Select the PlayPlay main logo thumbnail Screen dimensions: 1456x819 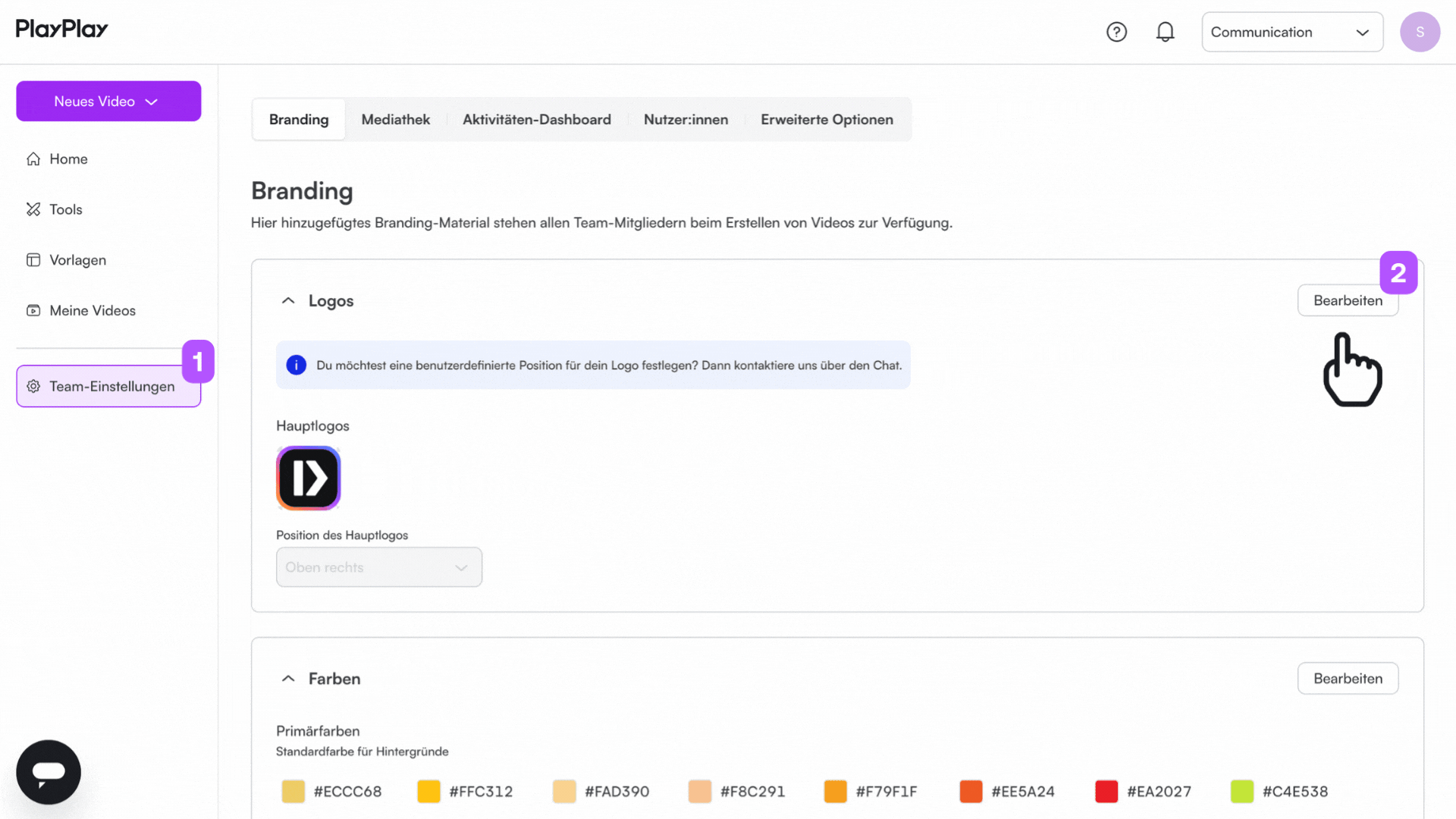308,478
